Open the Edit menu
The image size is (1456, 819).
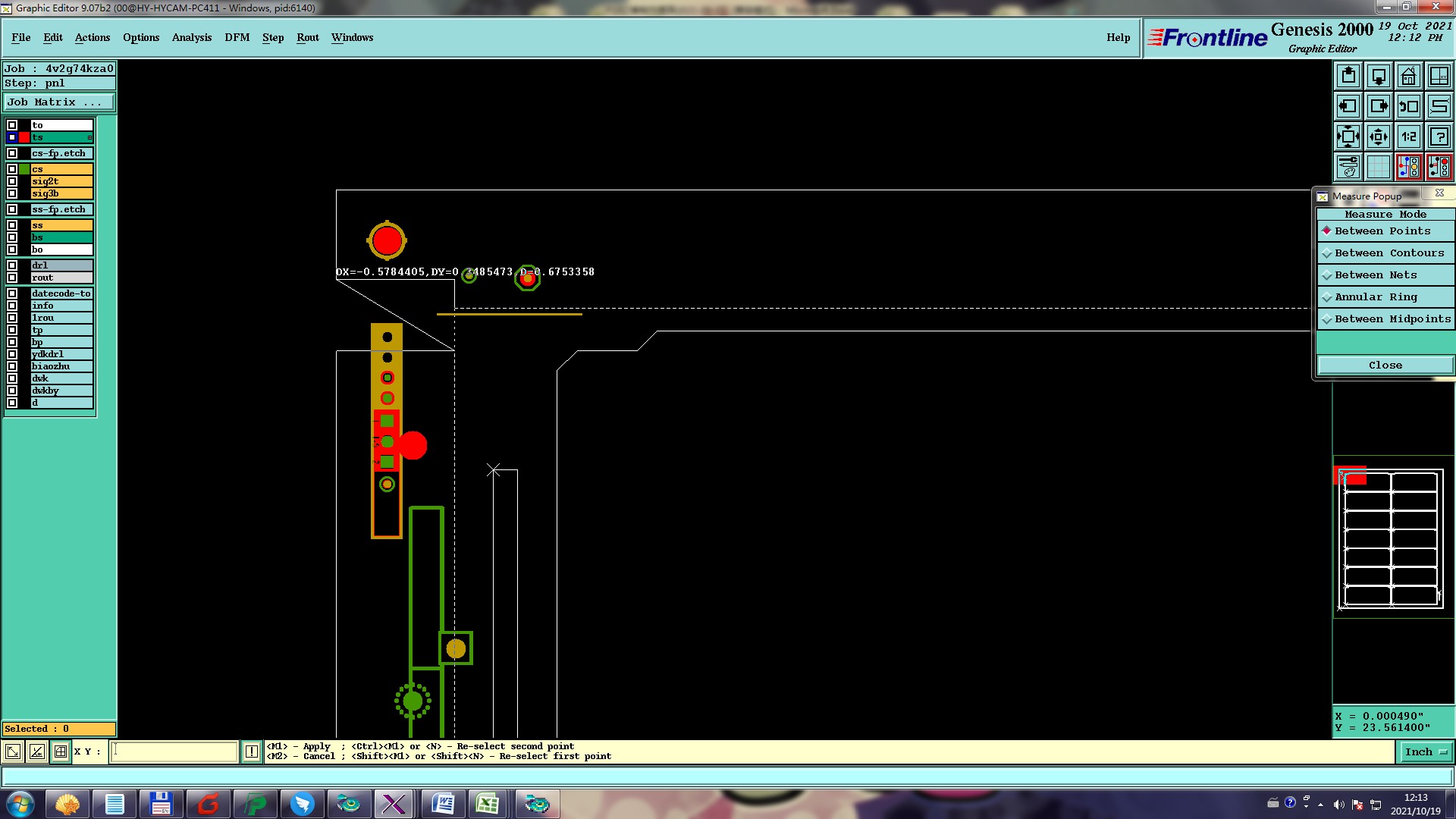(x=53, y=37)
